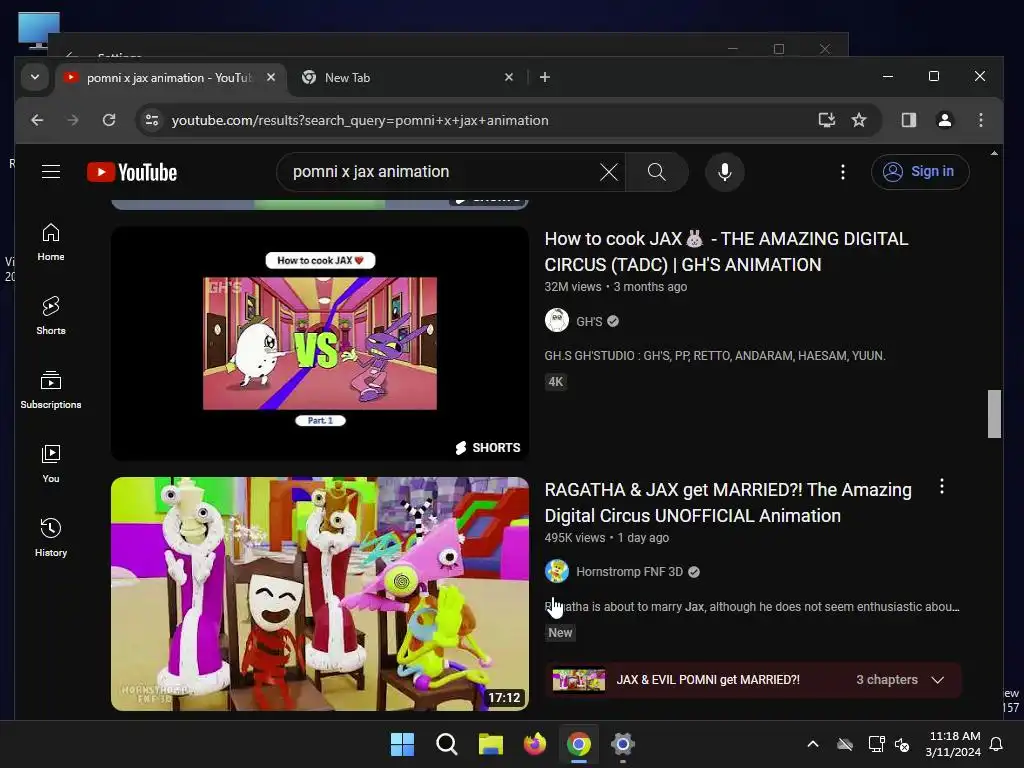Open RAGATHA & JAX get MARRIED video title
The height and width of the screenshot is (768, 1024).
point(728,503)
